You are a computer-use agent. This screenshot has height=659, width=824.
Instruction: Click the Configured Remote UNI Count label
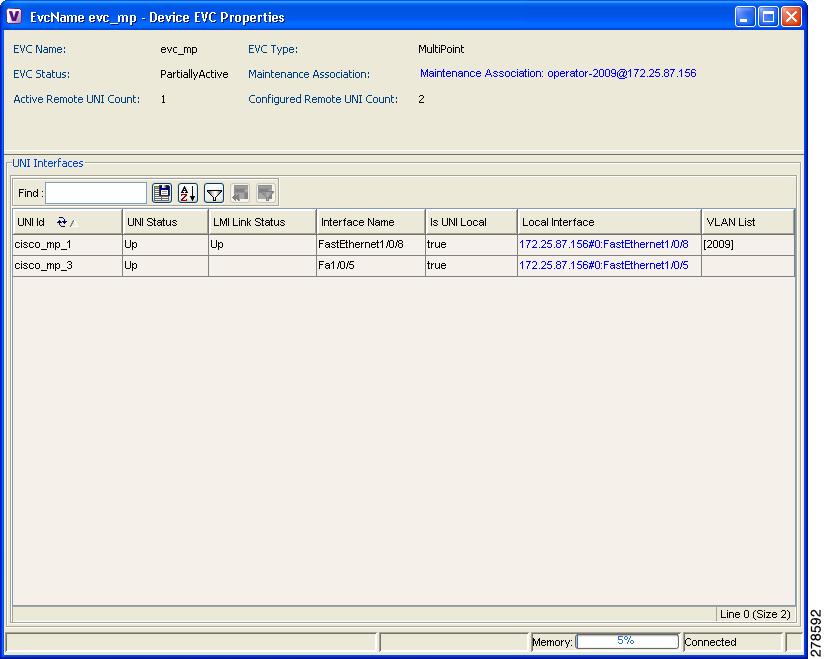point(323,99)
